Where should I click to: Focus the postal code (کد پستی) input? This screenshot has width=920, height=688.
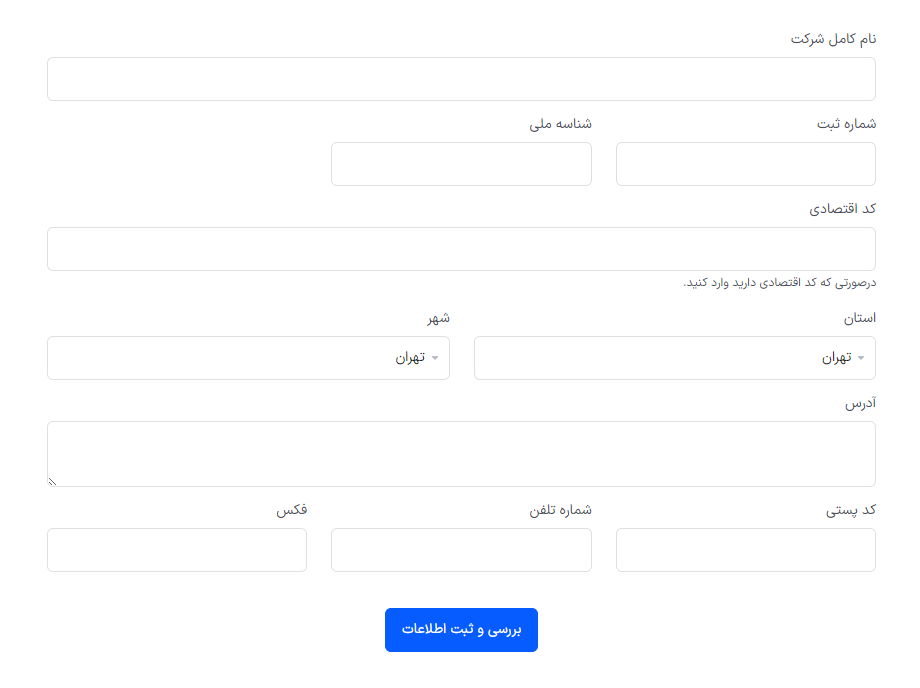(745, 550)
